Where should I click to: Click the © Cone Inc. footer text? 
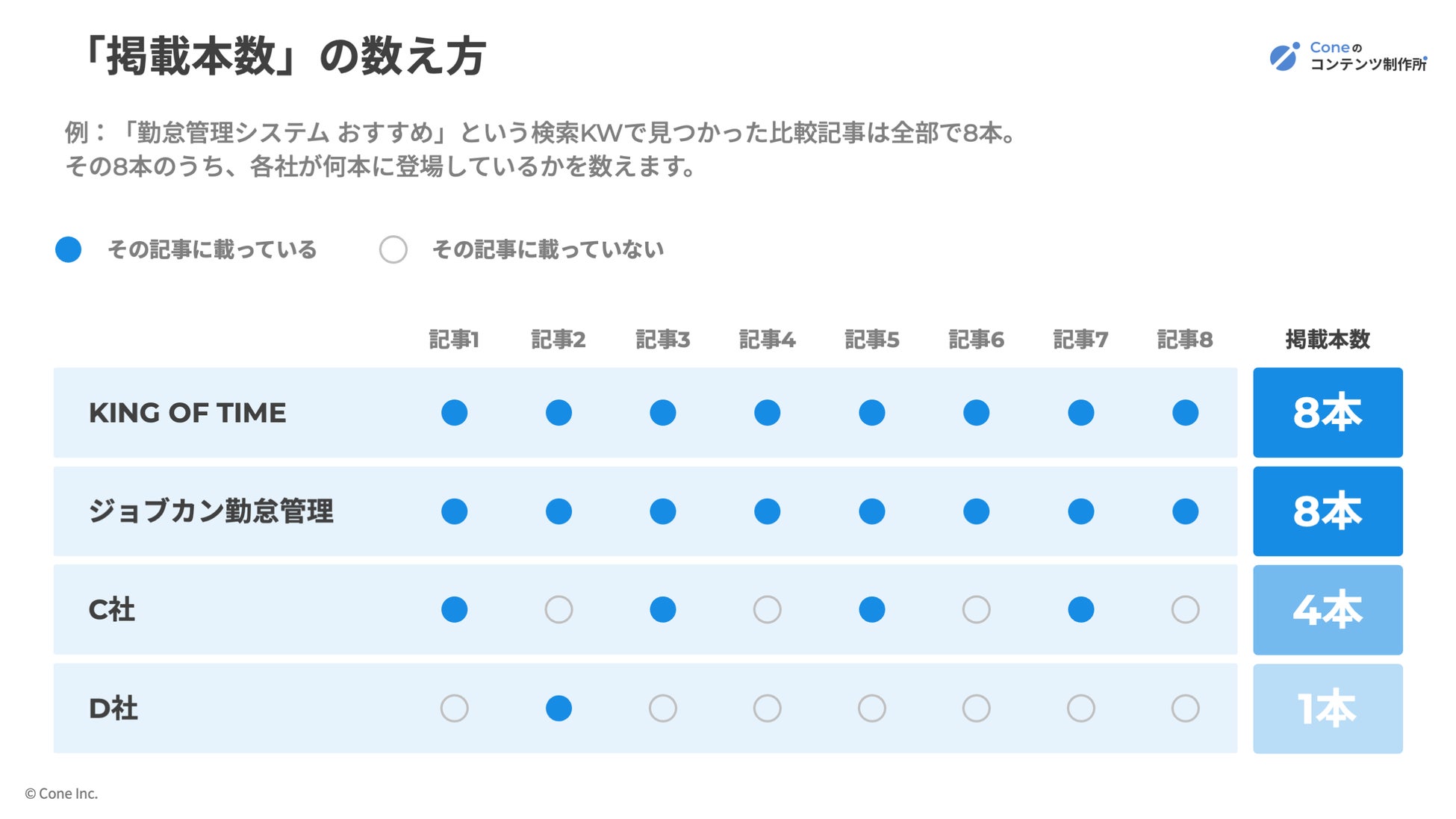click(61, 794)
